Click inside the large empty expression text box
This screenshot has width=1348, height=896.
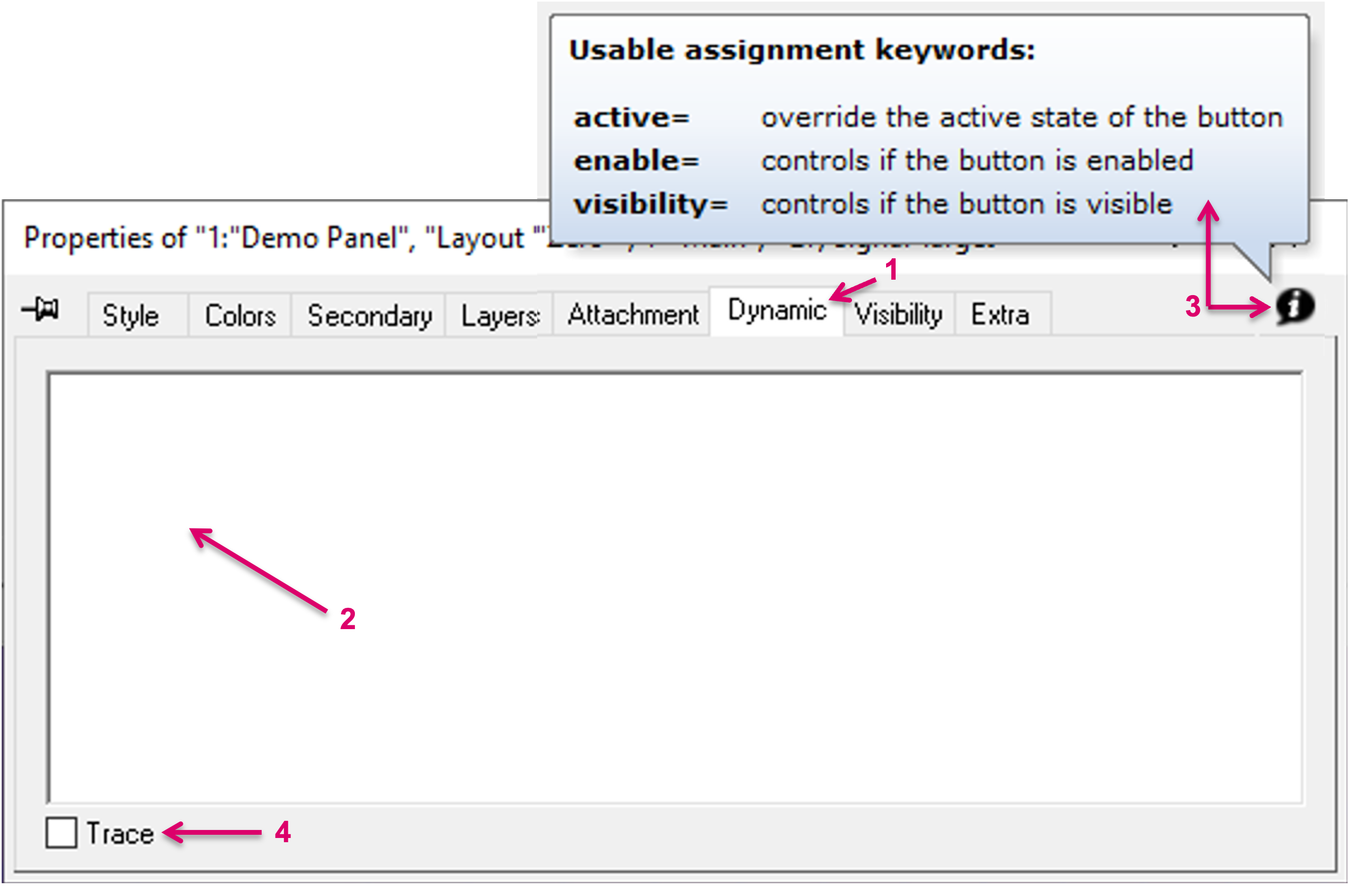675,589
